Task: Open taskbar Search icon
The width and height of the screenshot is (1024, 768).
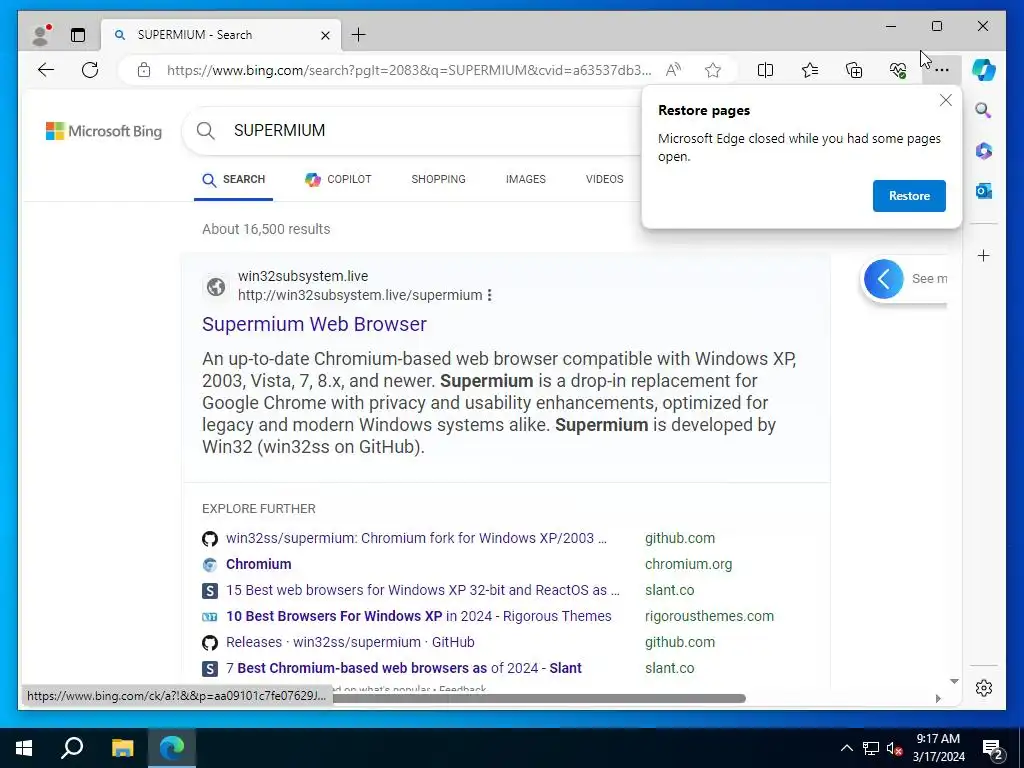Action: 72,748
